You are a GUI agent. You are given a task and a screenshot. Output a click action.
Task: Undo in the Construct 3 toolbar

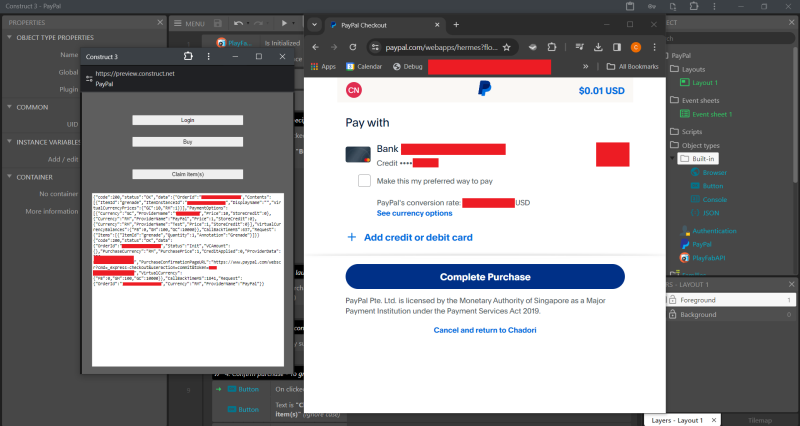click(x=238, y=23)
